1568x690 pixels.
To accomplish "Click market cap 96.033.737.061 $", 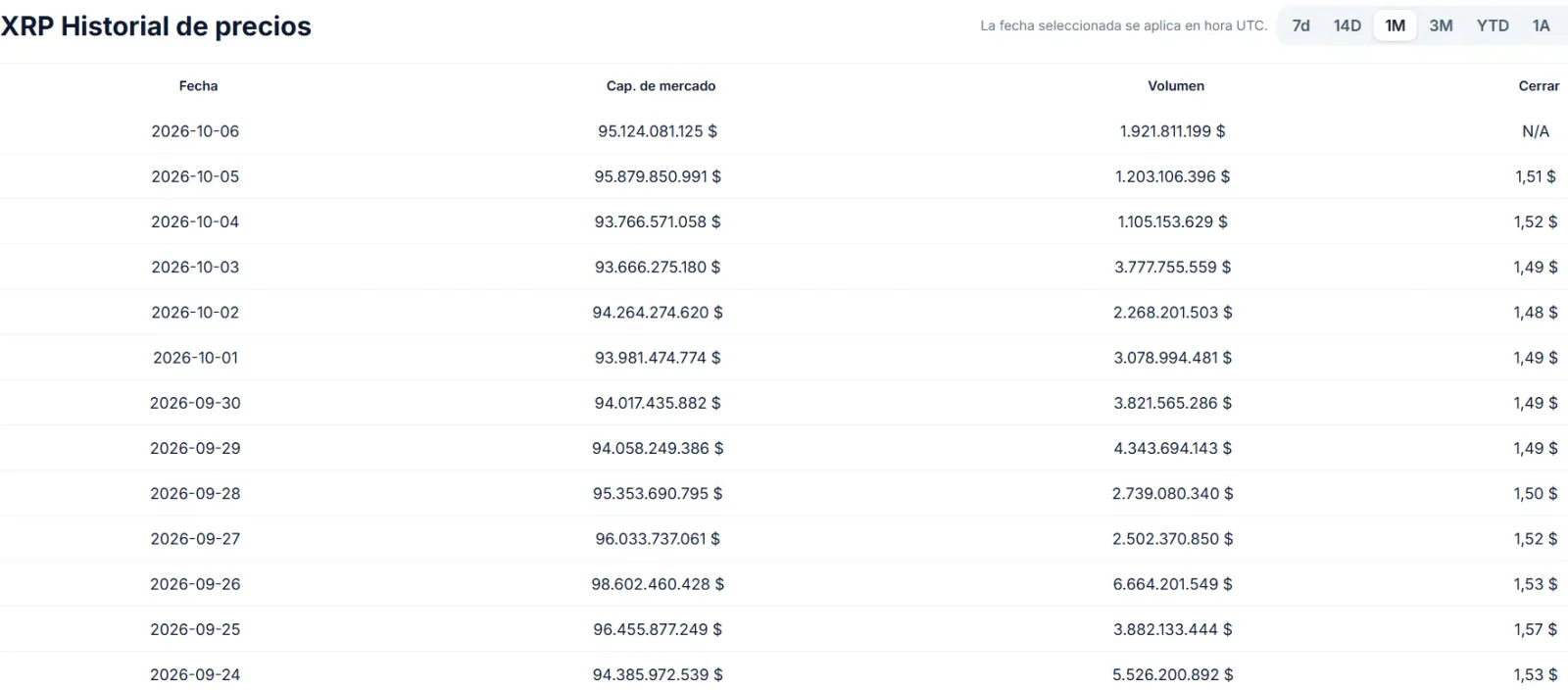I will [658, 539].
